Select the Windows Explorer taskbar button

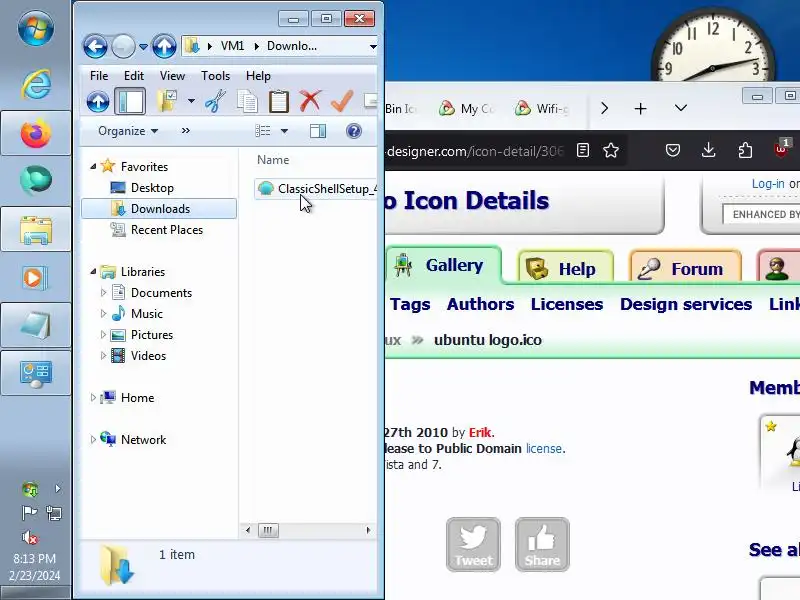click(35, 229)
